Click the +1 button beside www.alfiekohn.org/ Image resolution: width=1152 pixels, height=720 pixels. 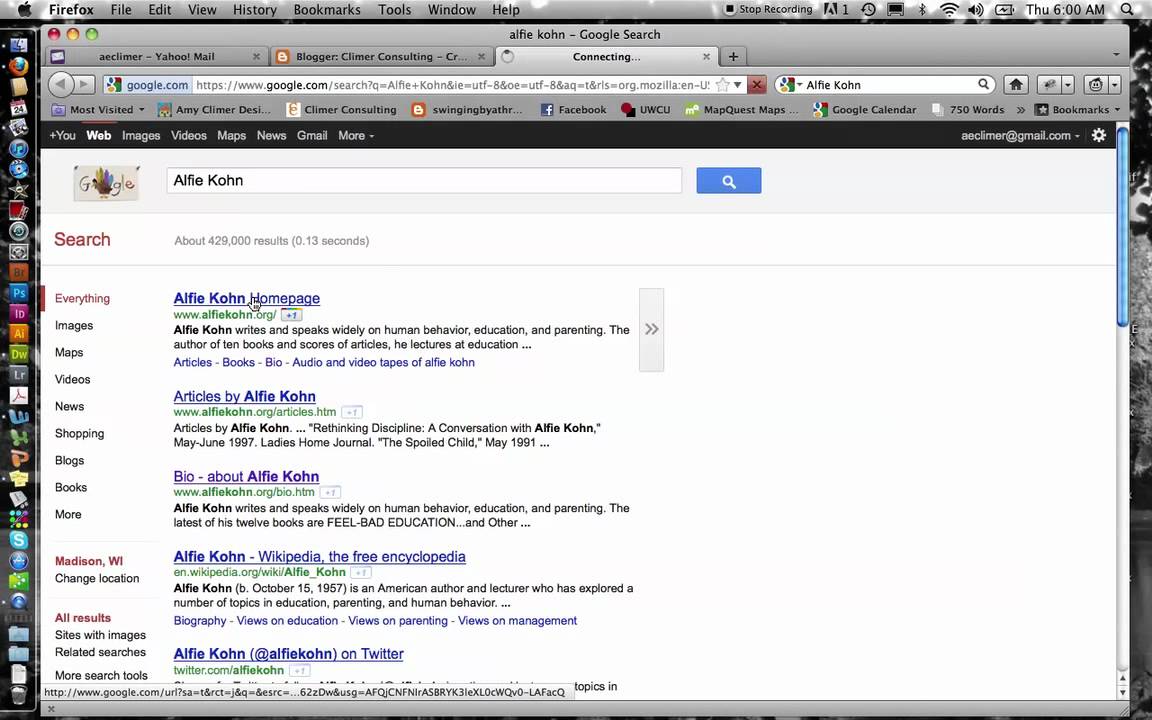[x=292, y=315]
